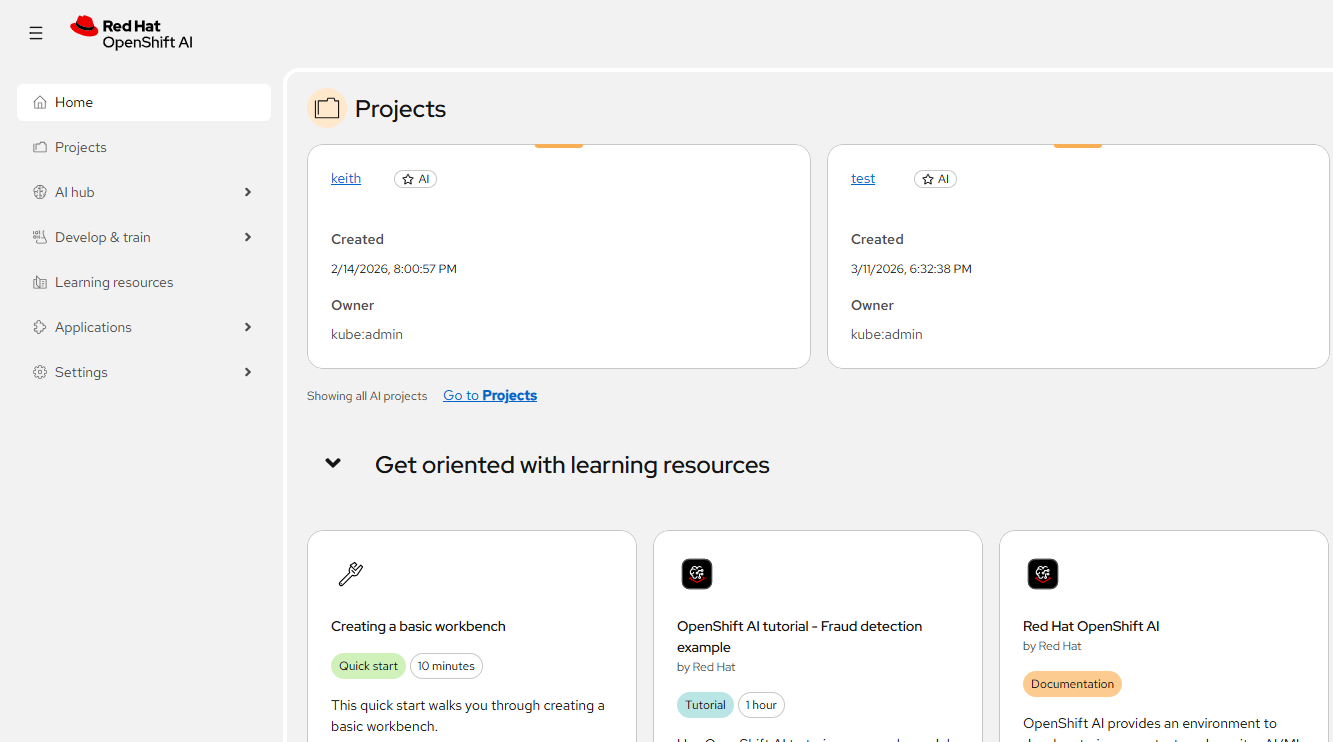Image resolution: width=1333 pixels, height=742 pixels.
Task: Open the keith project link
Action: (x=346, y=179)
